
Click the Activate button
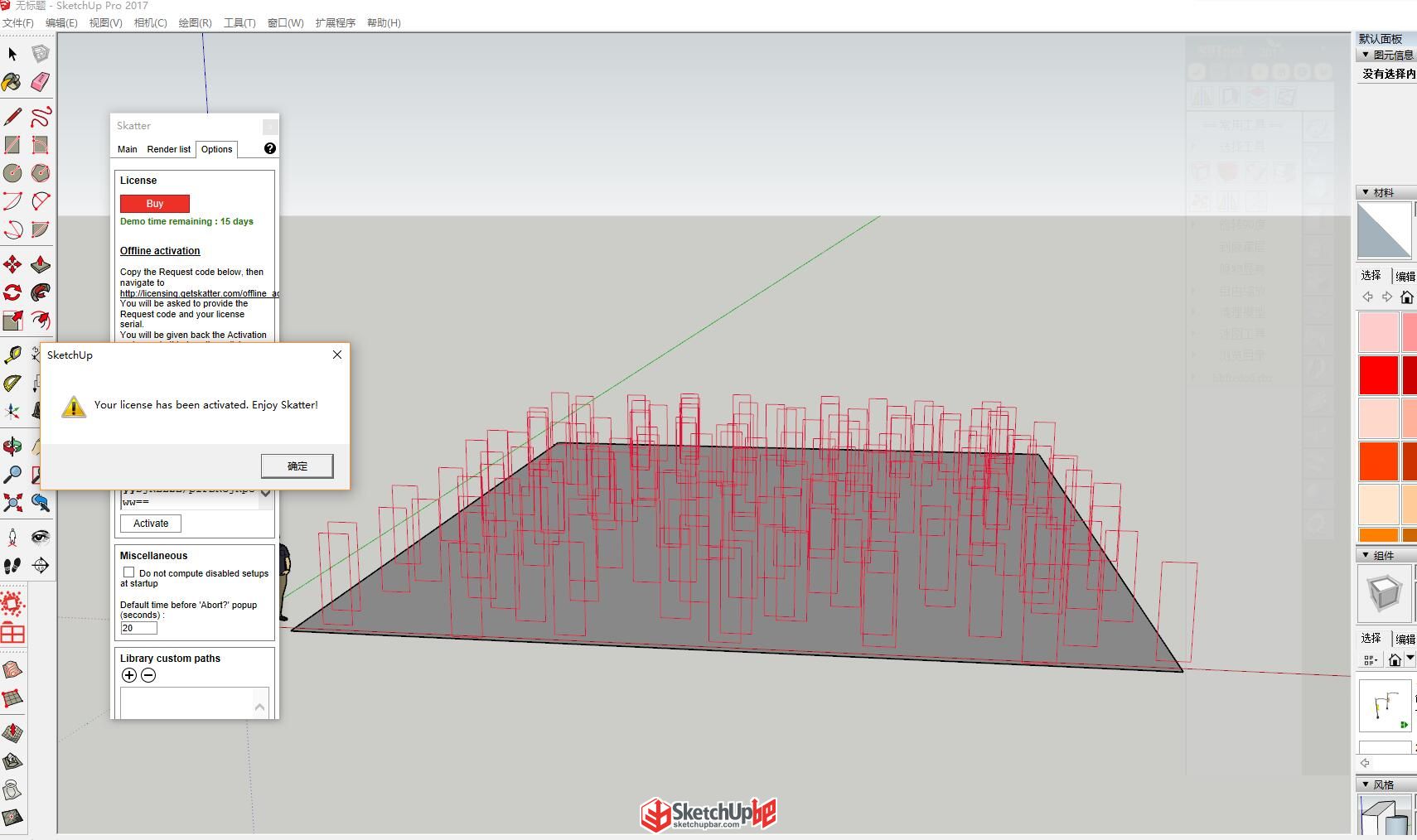pyautogui.click(x=151, y=524)
